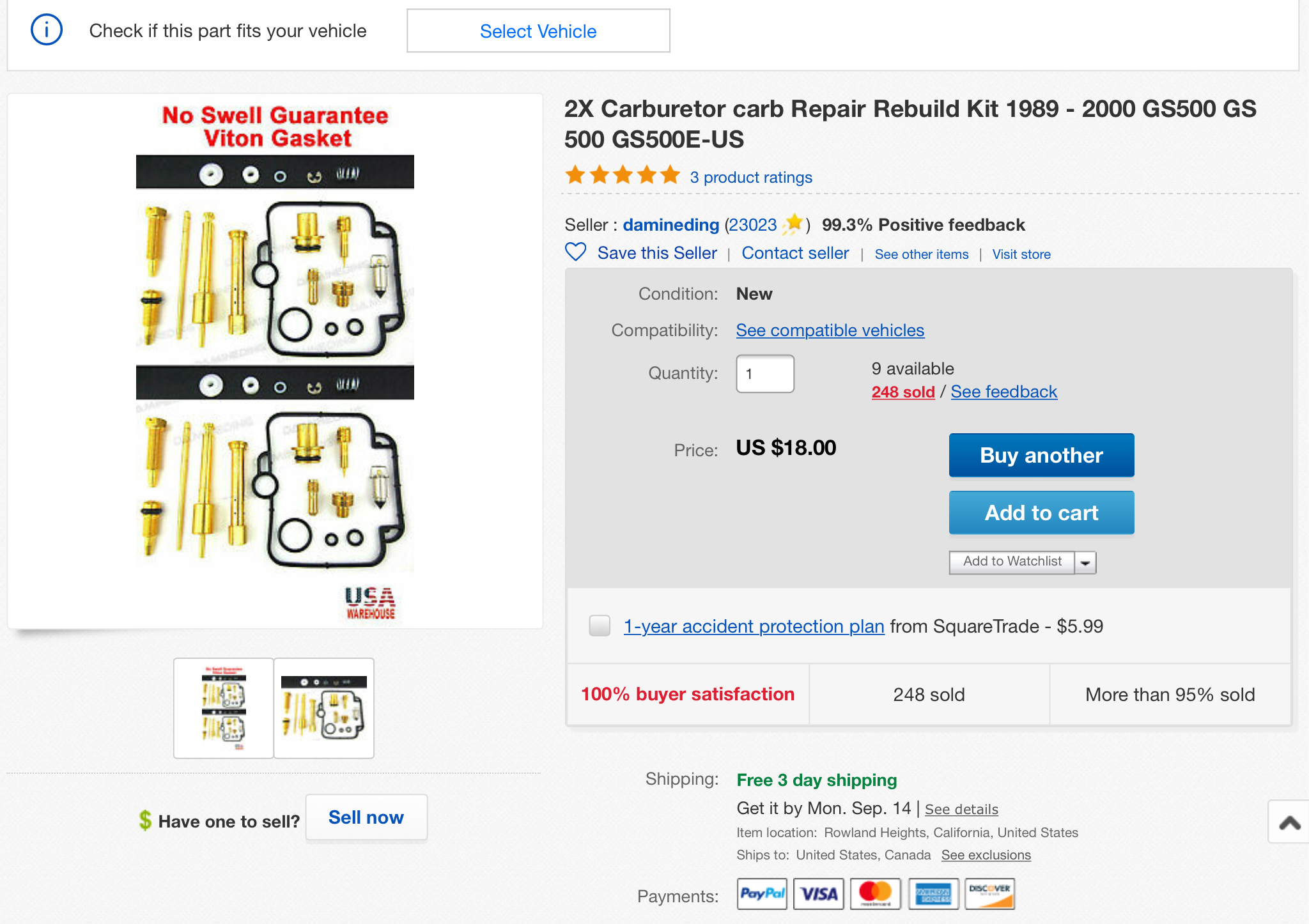This screenshot has width=1309, height=924.
Task: Click the Add to cart button
Action: [x=1041, y=512]
